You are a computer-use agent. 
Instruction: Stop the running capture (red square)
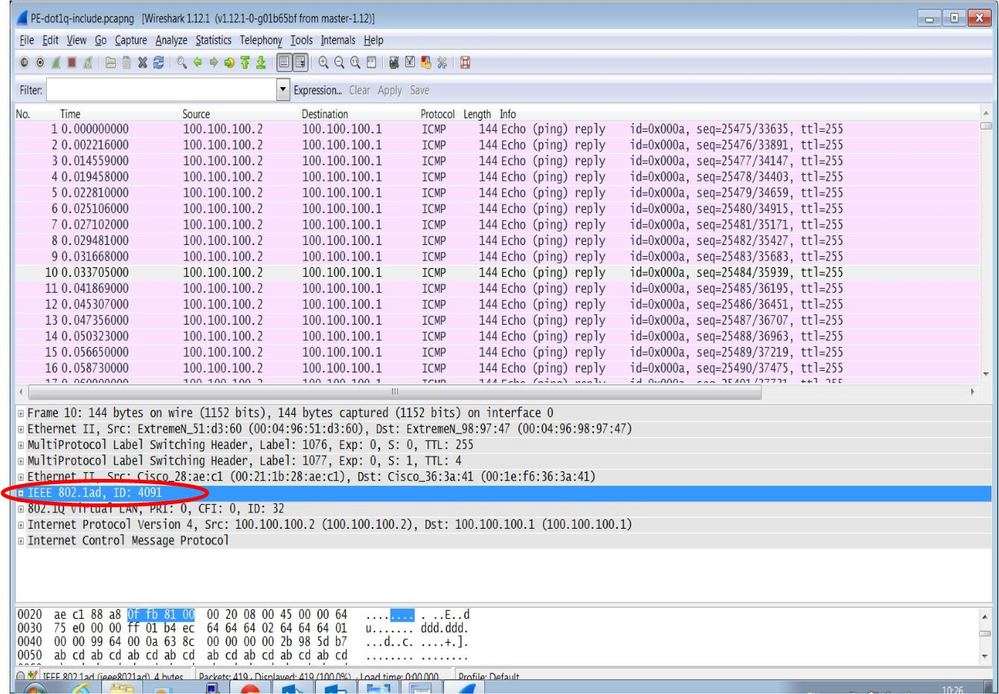(x=72, y=62)
